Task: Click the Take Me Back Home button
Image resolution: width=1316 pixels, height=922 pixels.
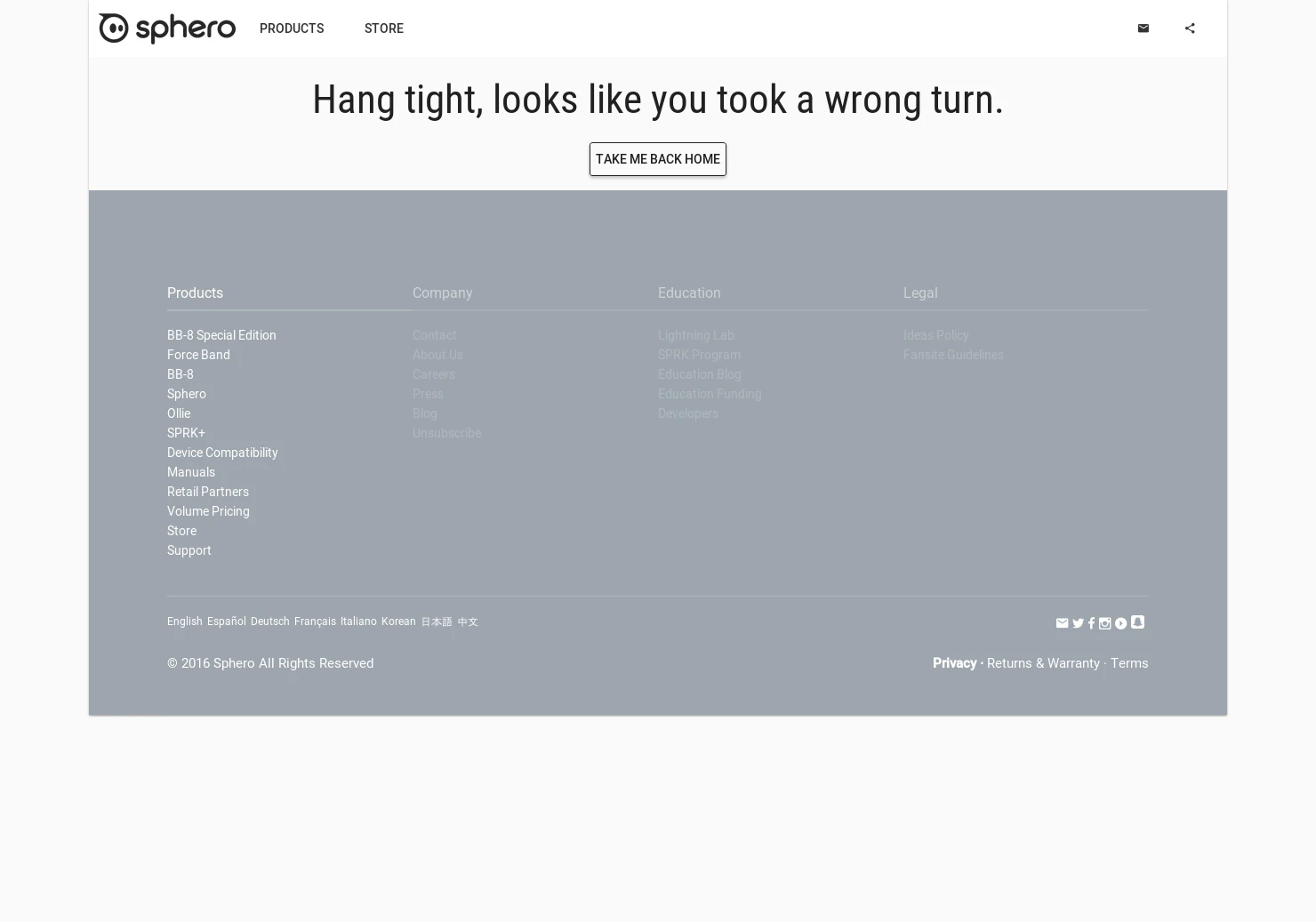Action: 658,159
